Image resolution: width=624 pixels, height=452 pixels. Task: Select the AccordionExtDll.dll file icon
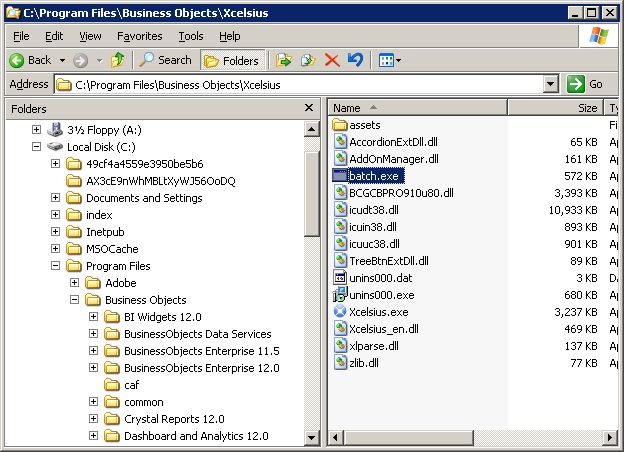point(340,141)
